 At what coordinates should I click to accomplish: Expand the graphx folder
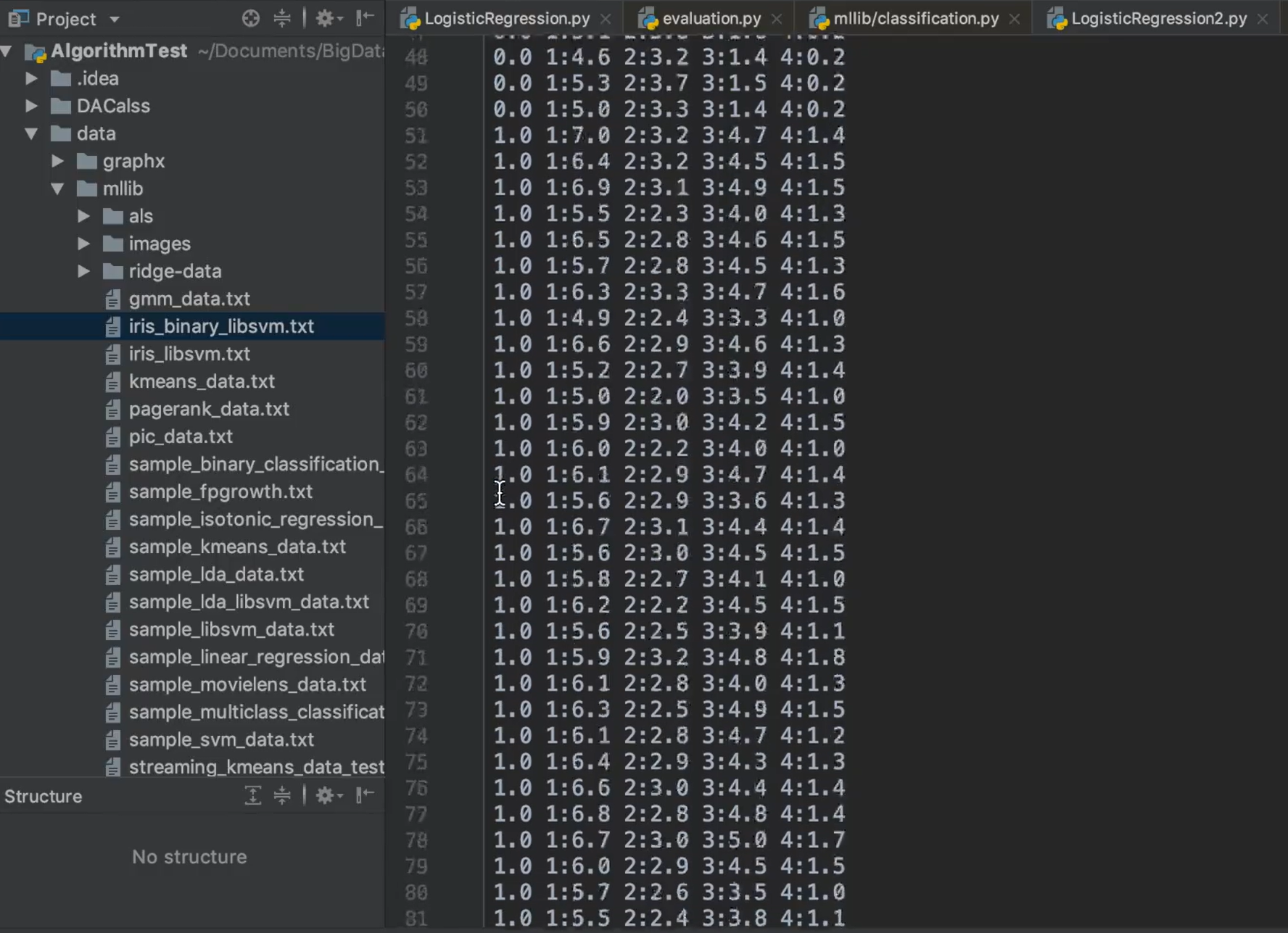[x=57, y=160]
